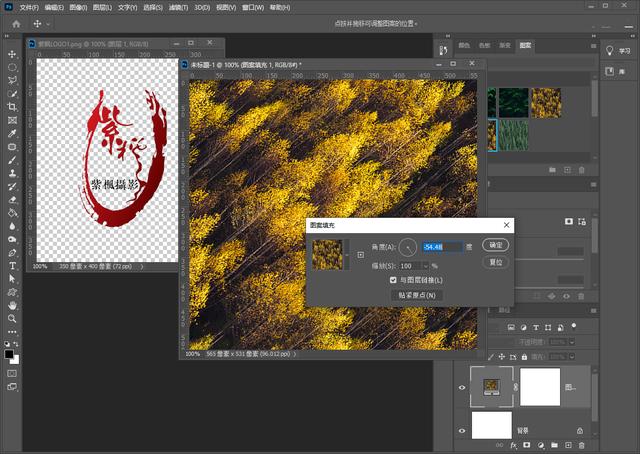The image size is (640, 454).
Task: Hide the pattern fill layer eye
Action: click(462, 388)
